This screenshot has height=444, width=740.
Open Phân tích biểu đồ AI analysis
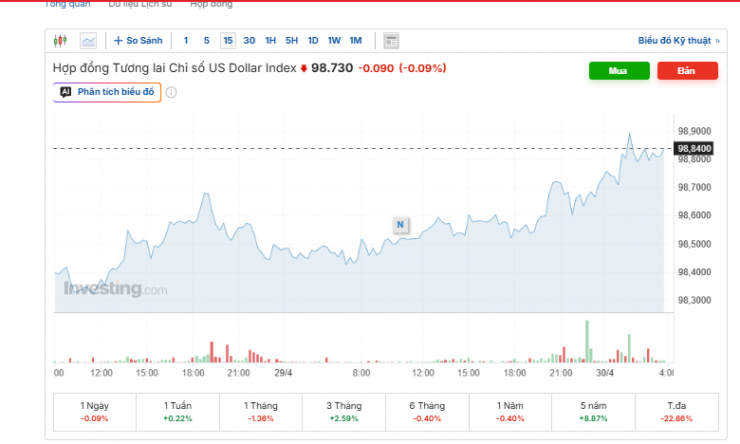(x=107, y=92)
